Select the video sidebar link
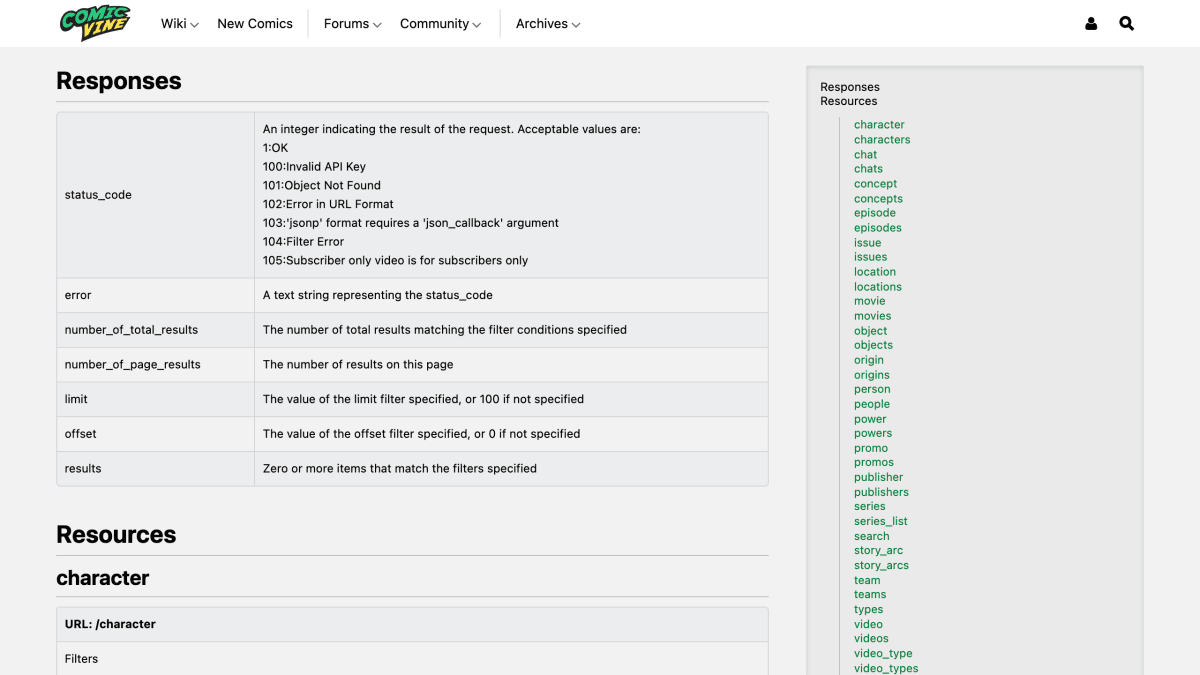 (868, 624)
